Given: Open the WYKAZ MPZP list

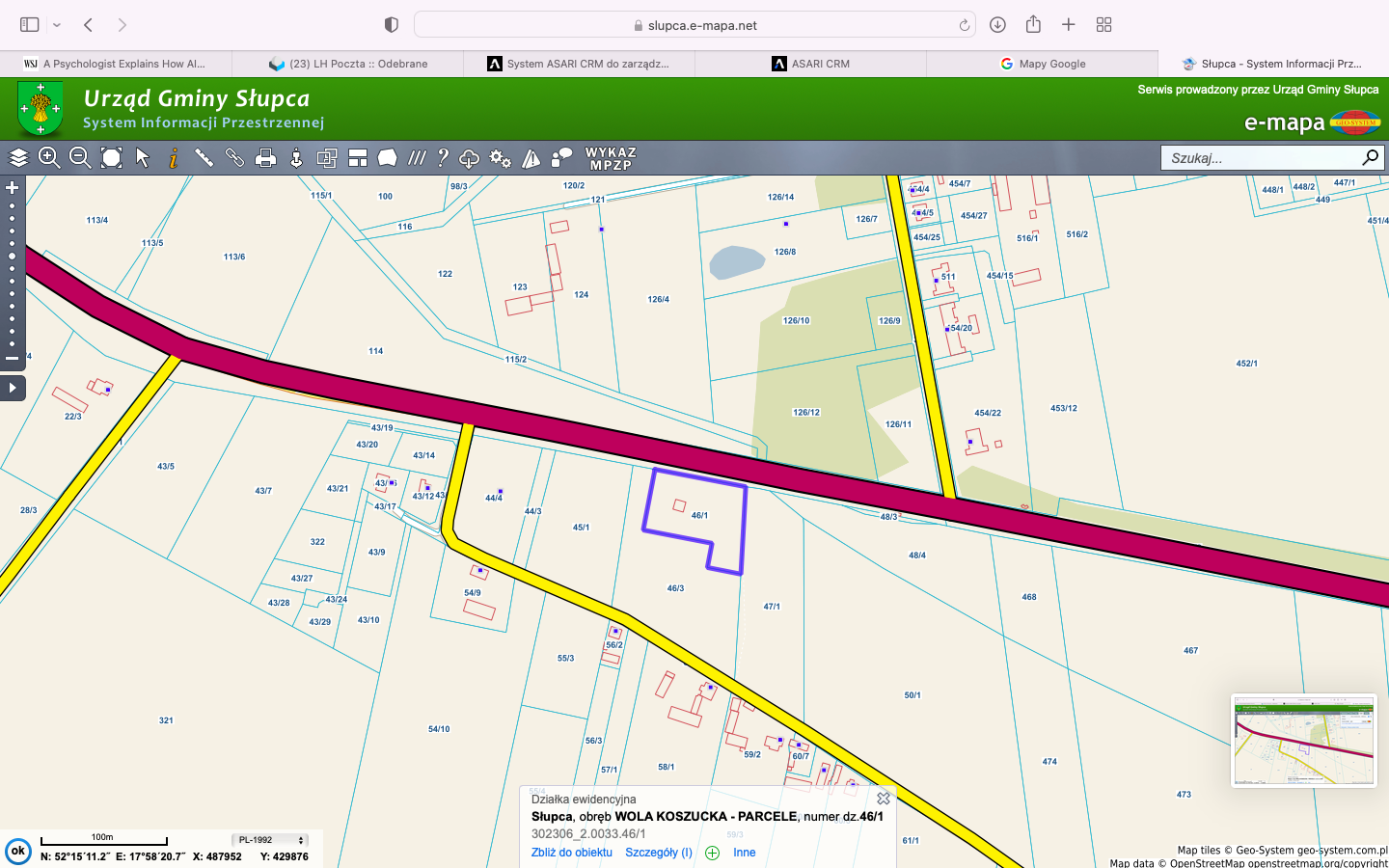Looking at the screenshot, I should pos(611,158).
